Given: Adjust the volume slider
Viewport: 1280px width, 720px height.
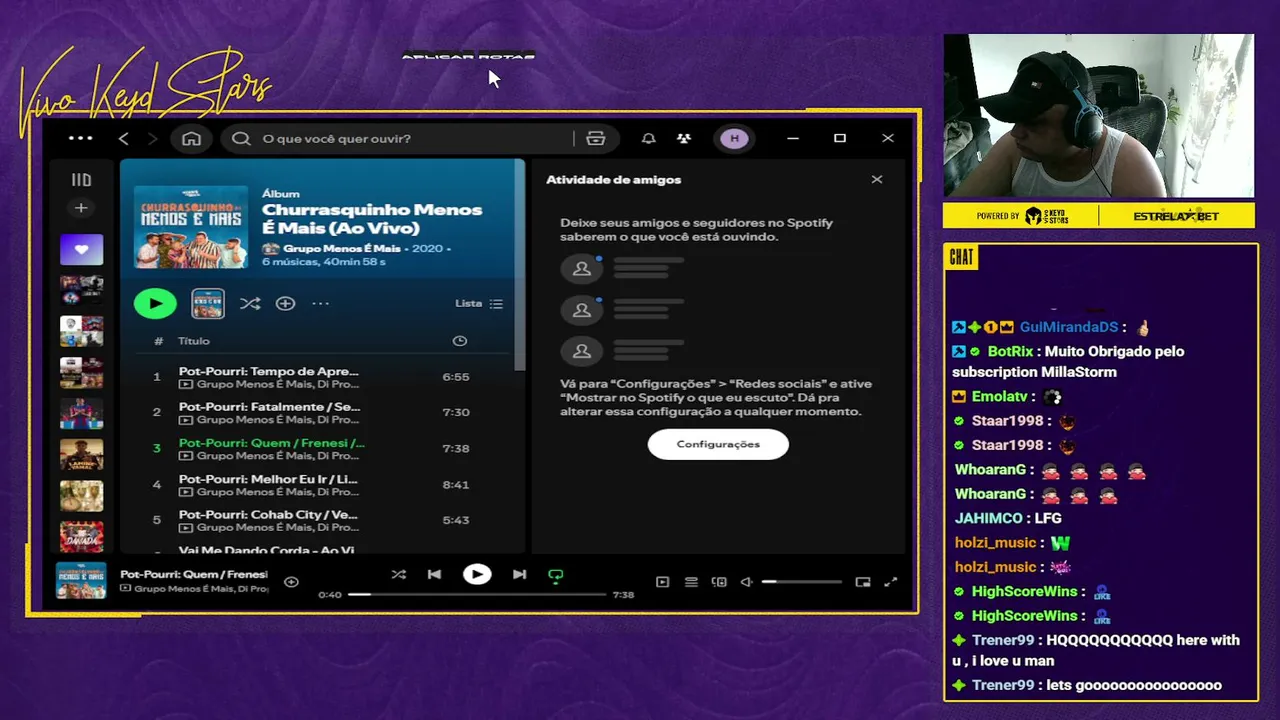Looking at the screenshot, I should click(801, 582).
